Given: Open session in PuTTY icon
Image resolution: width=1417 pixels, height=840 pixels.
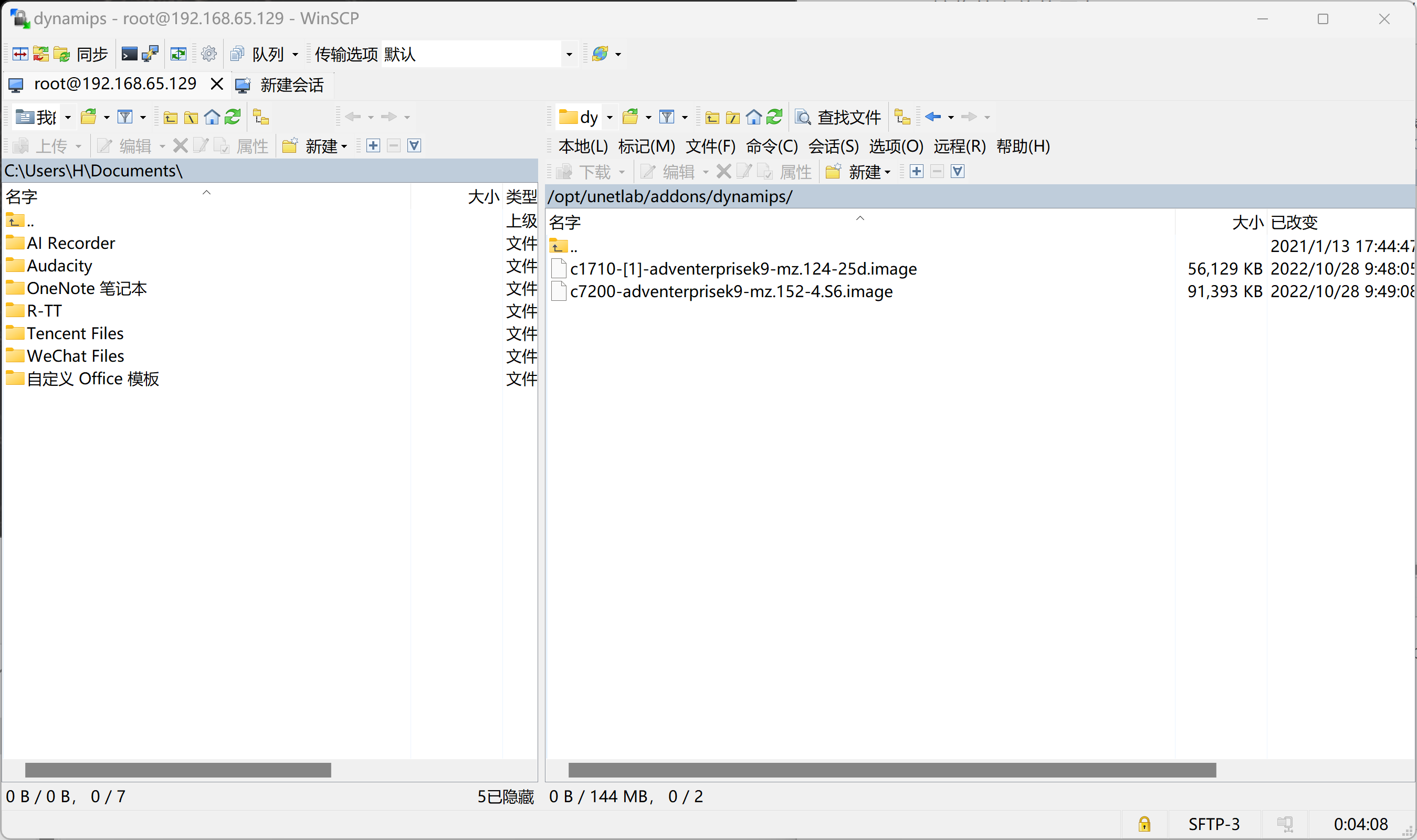Looking at the screenshot, I should [151, 55].
